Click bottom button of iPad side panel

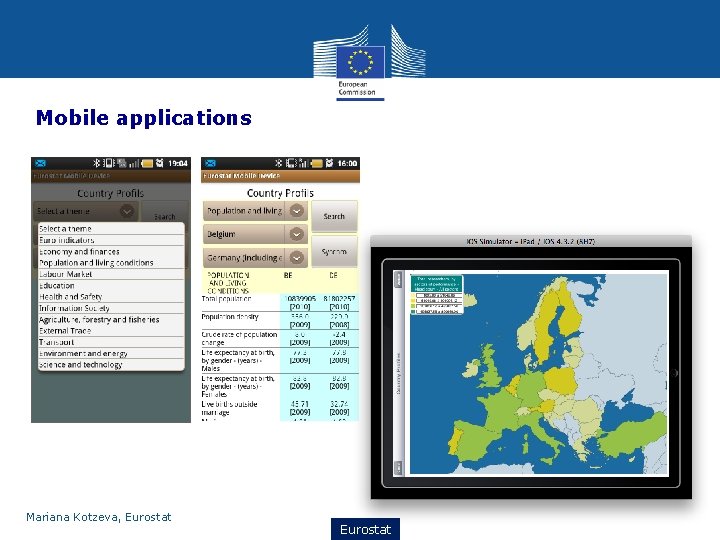[399, 468]
